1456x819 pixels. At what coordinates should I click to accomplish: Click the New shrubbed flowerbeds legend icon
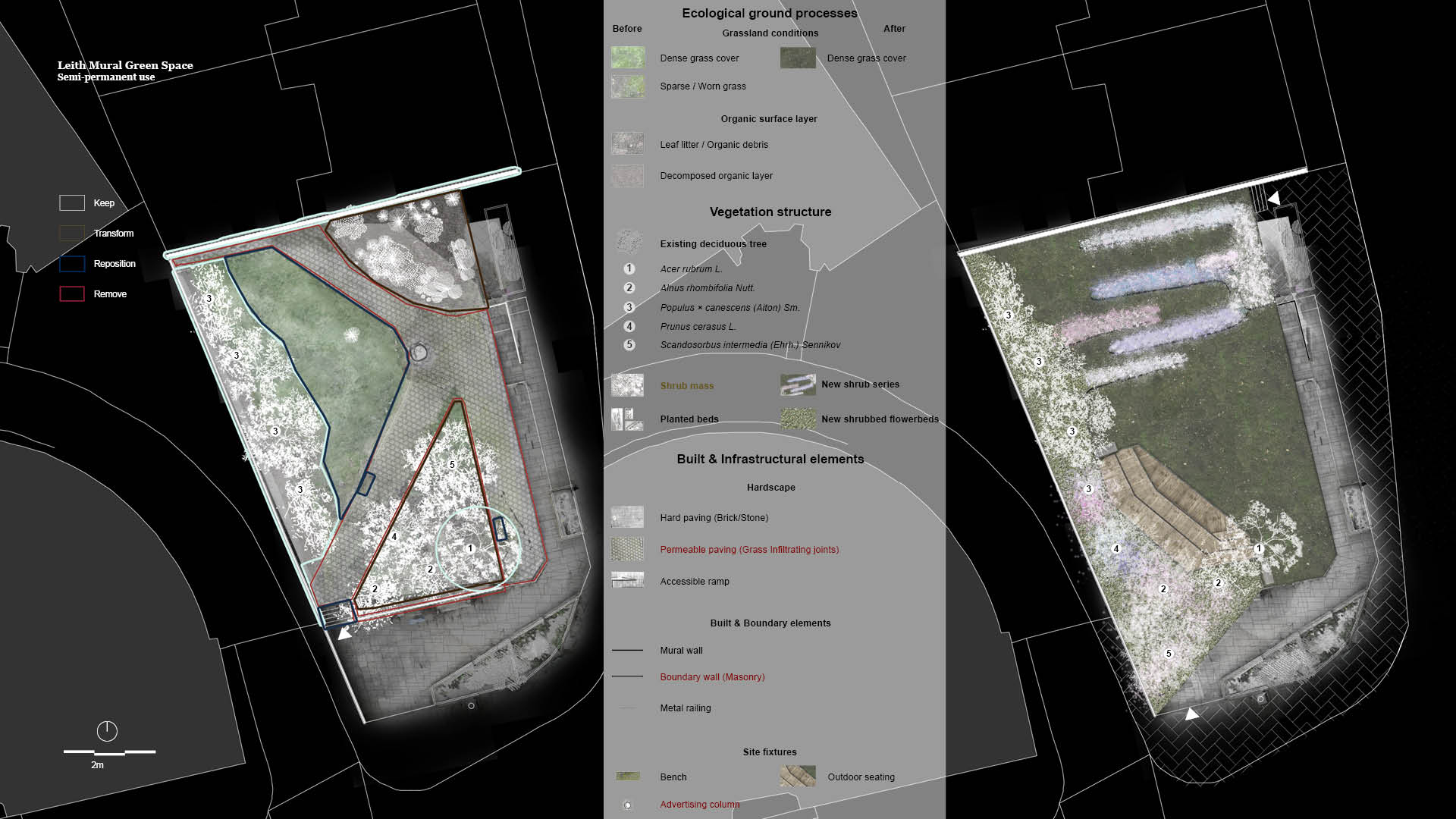click(798, 419)
